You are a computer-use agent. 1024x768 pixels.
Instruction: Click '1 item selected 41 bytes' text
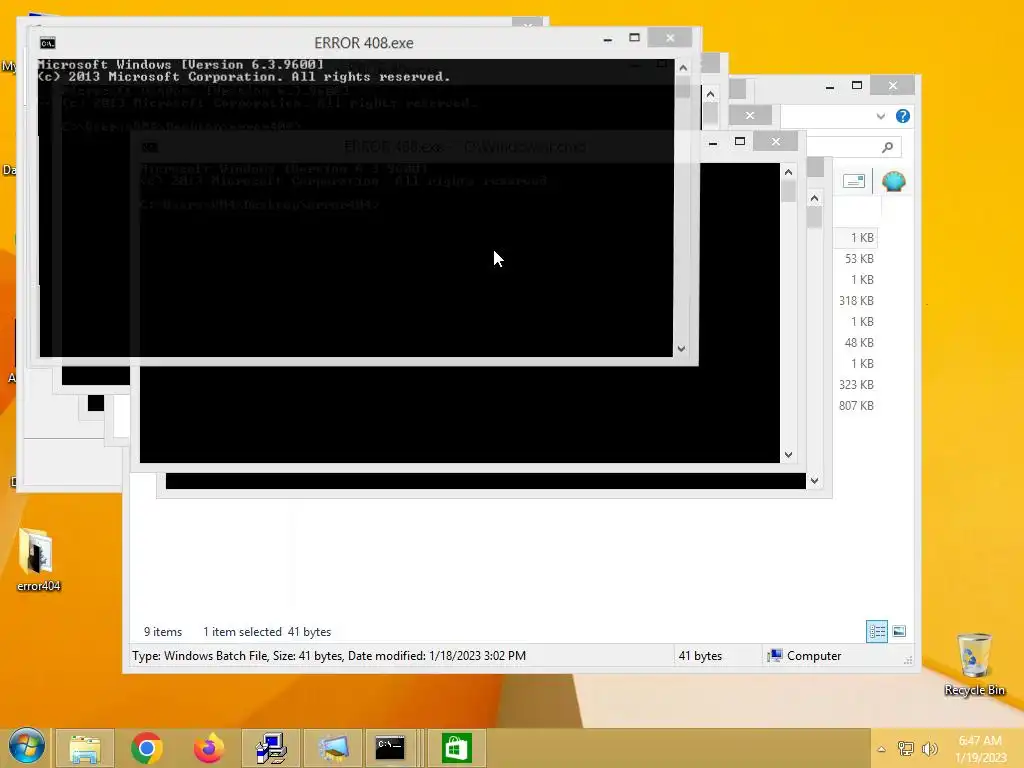266,632
